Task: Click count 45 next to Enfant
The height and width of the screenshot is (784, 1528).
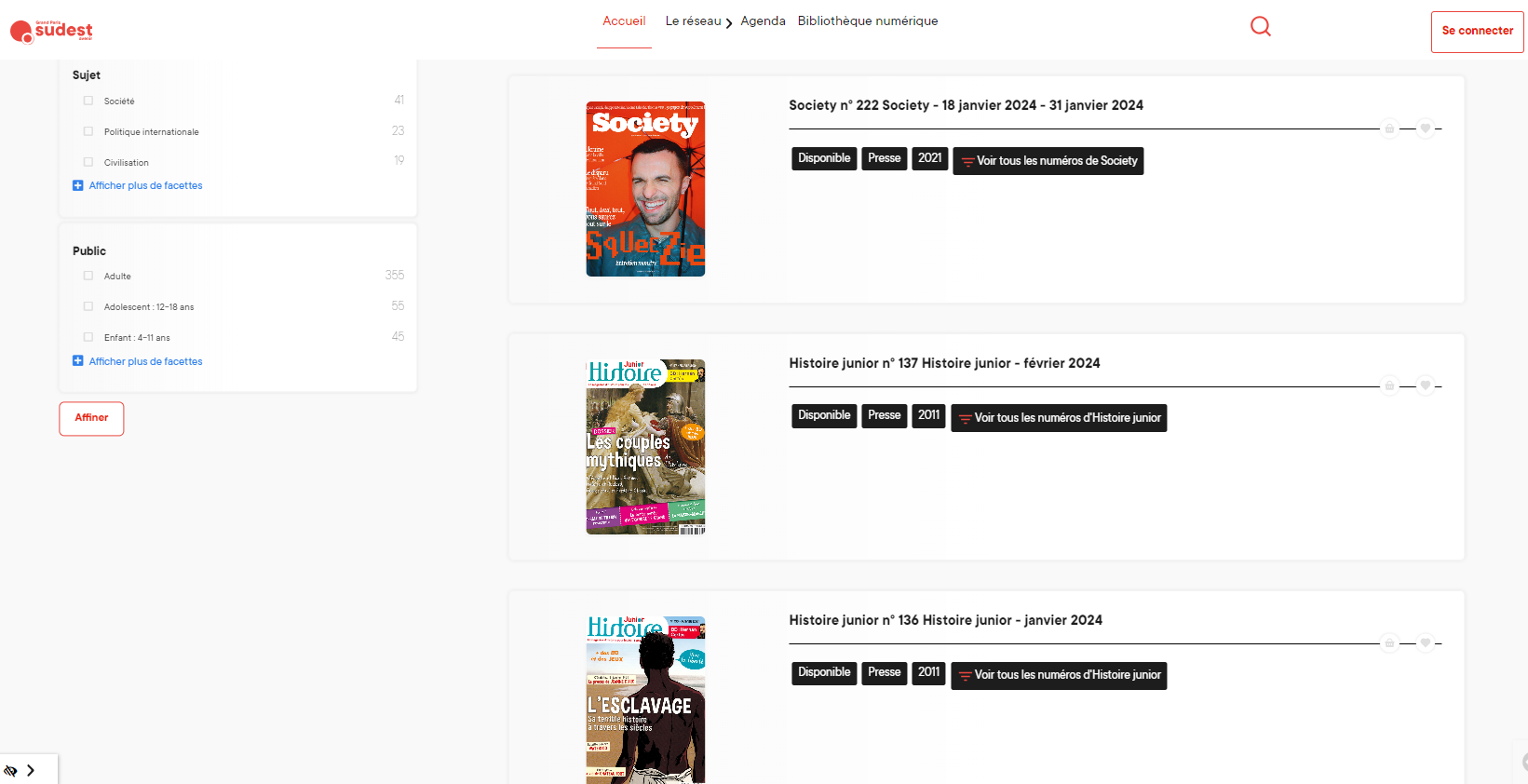Action: 399,336
